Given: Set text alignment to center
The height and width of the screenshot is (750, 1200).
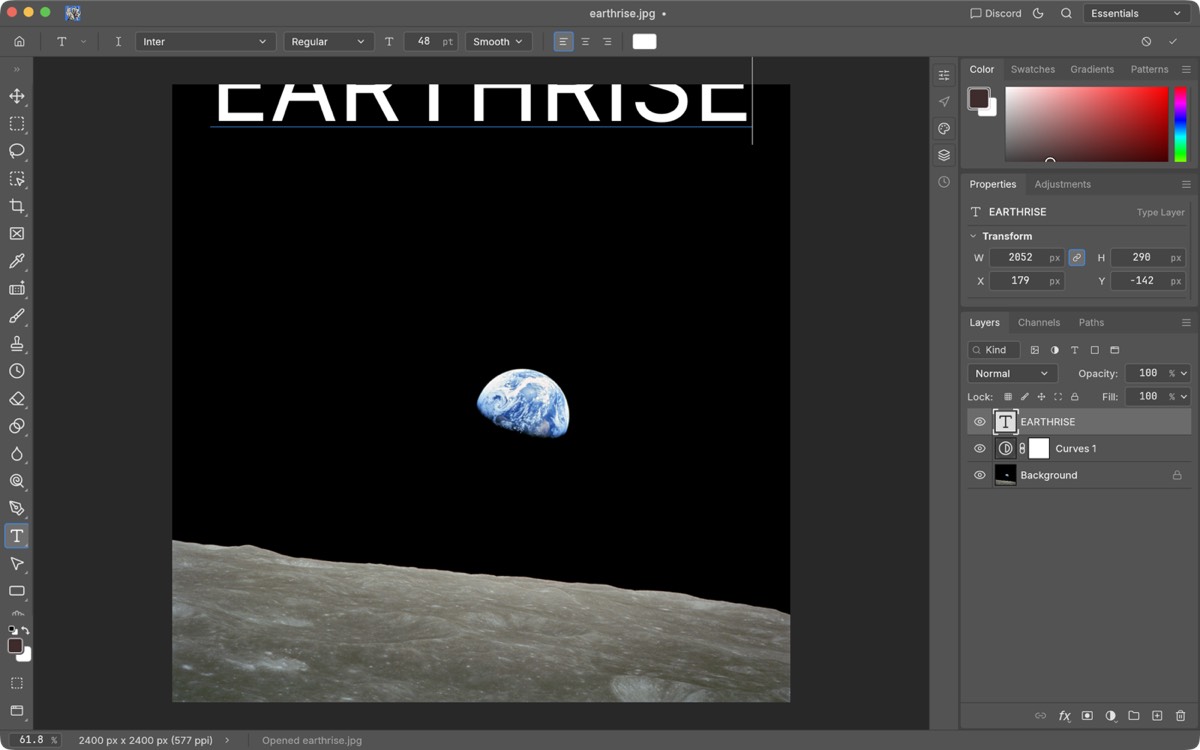Looking at the screenshot, I should click(x=585, y=42).
